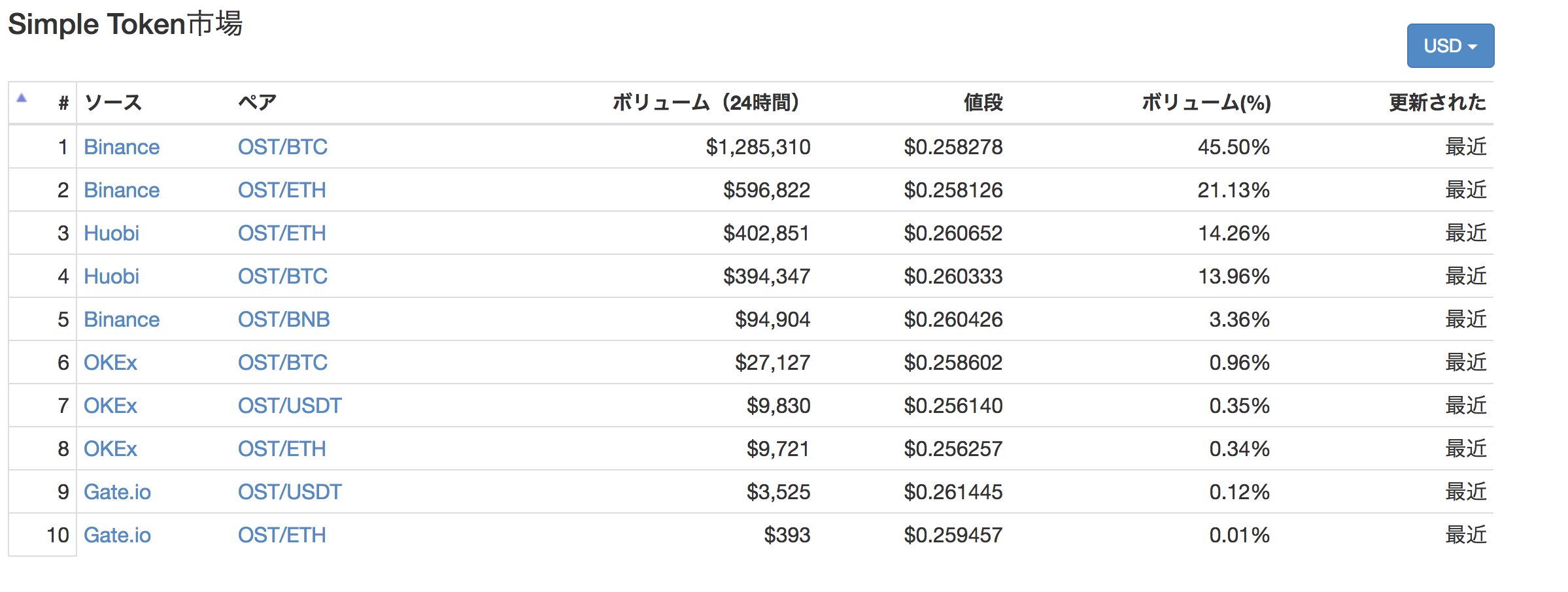This screenshot has width=1568, height=592.
Task: Click the sort arrow icon beside # header
Action: 22,98
